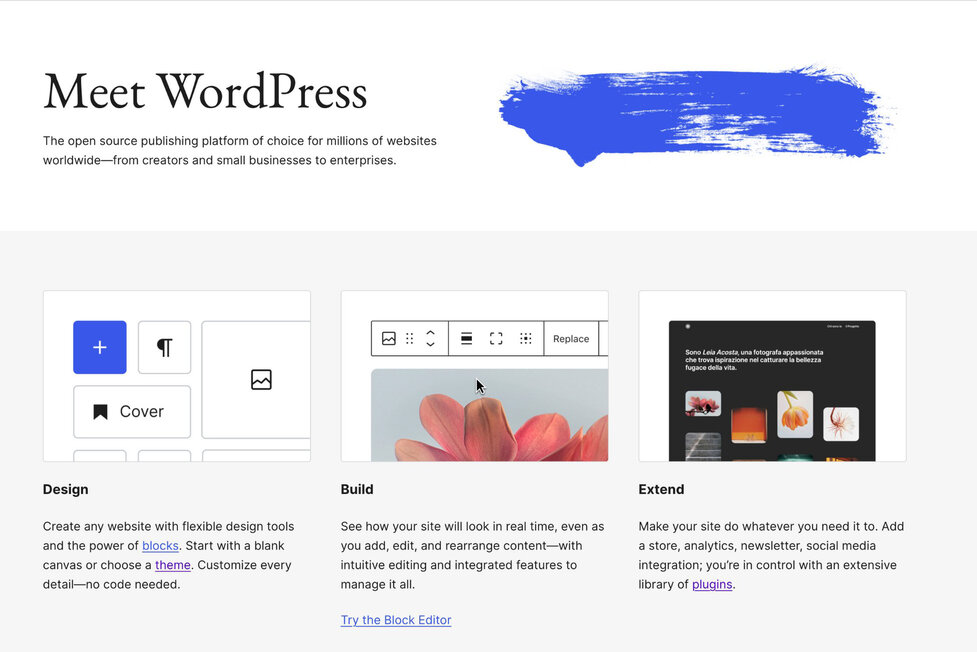Screen dimensions: 977x652
Task: Open the theme hyperlink in Design text
Action: (172, 565)
